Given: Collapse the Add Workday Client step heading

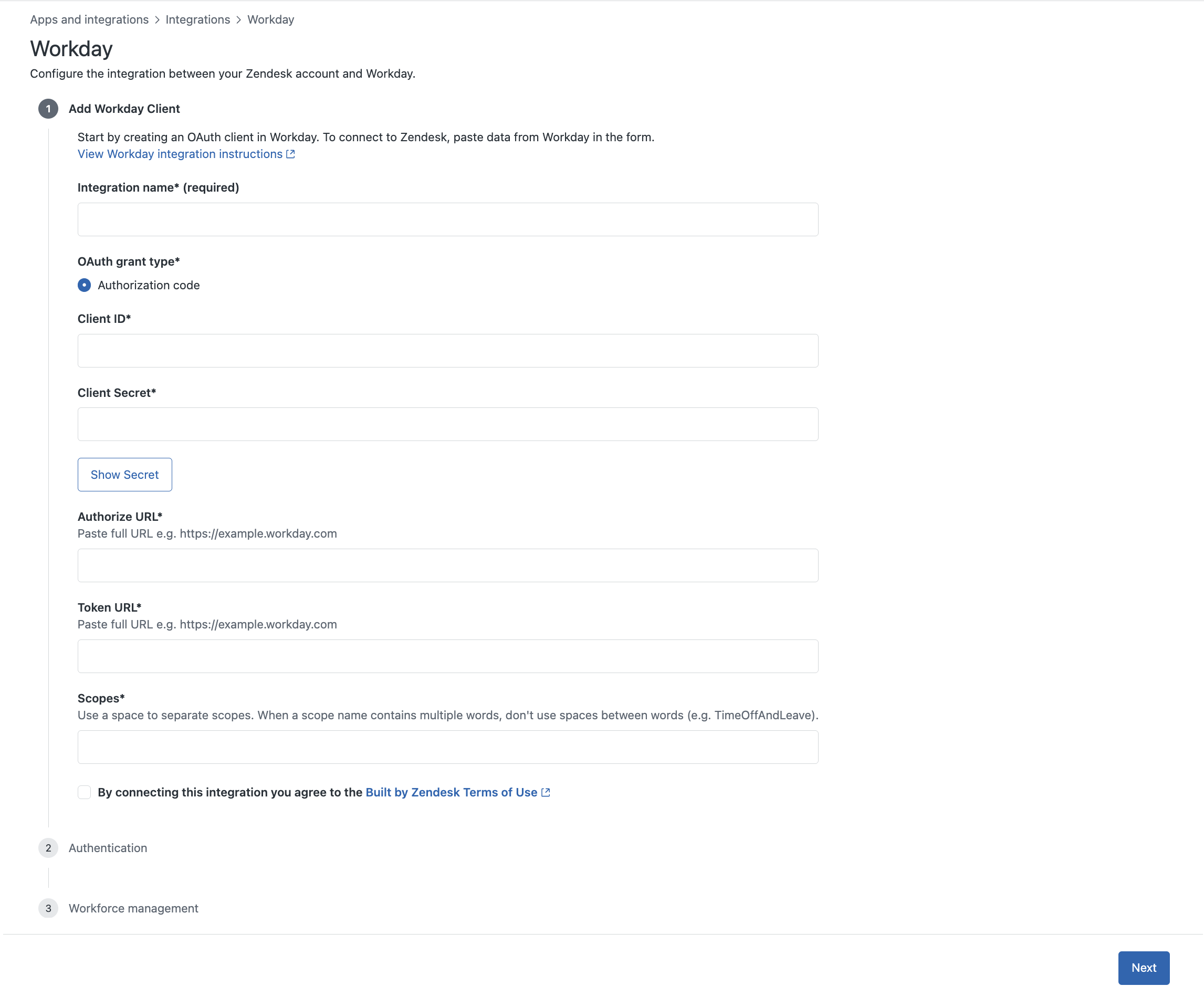Looking at the screenshot, I should point(124,109).
